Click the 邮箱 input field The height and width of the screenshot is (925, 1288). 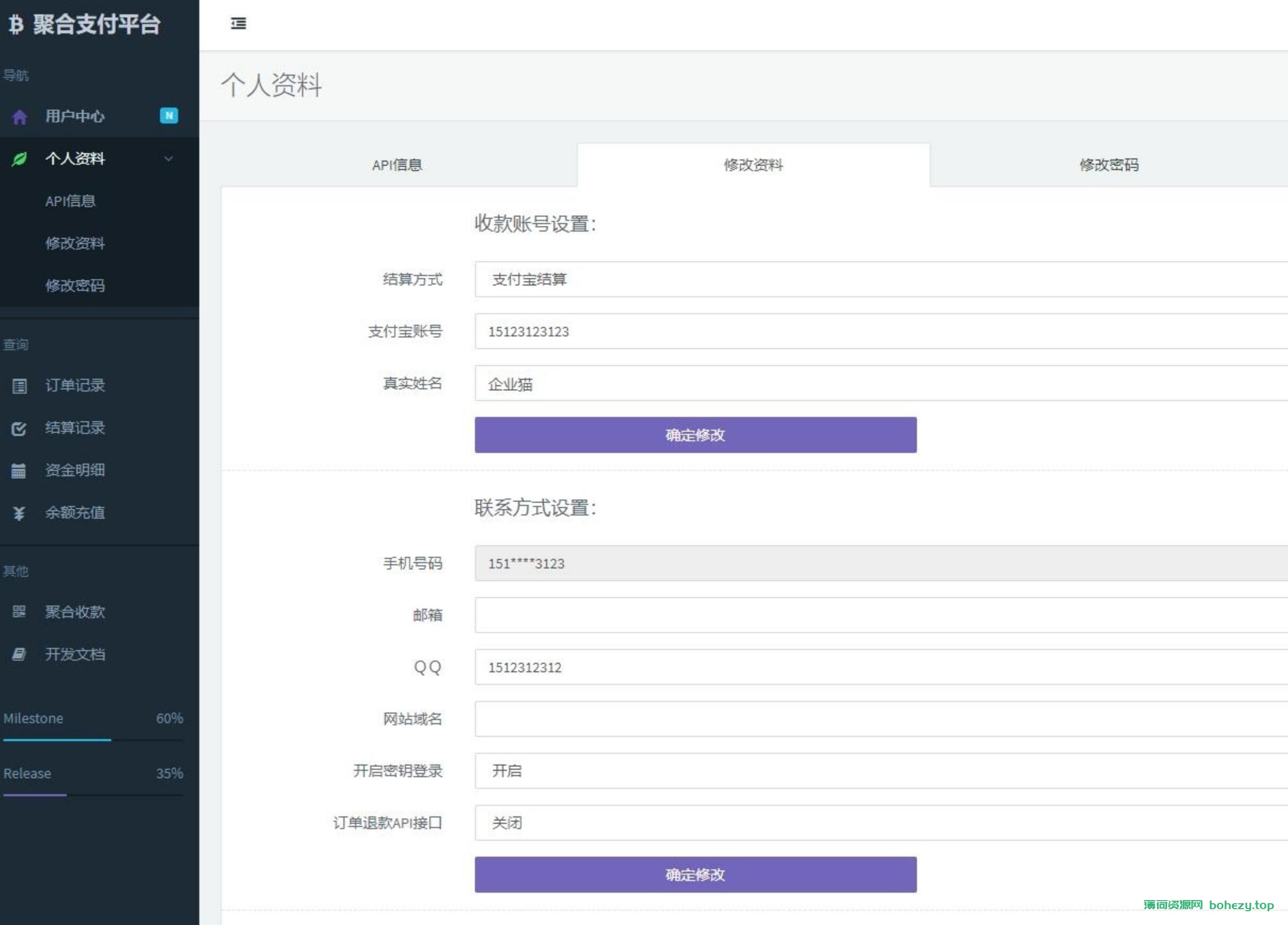[x=881, y=615]
